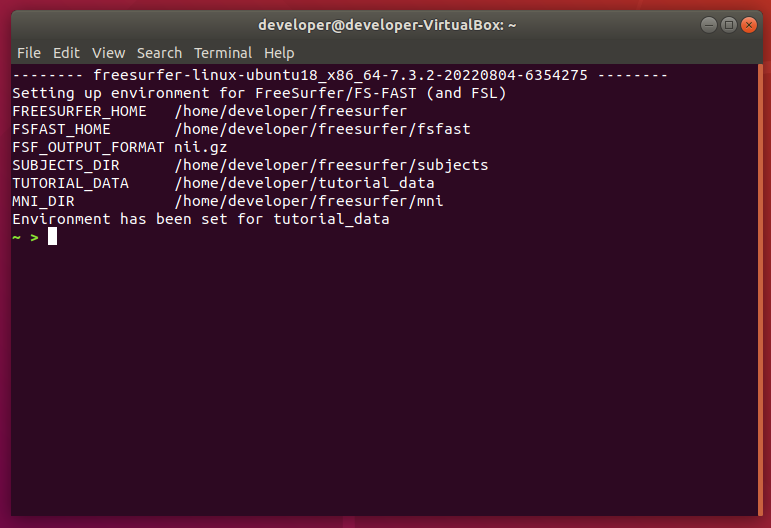Click the developer@developer-VirtualBox title bar text
Image resolution: width=771 pixels, height=528 pixels.
coord(386,25)
